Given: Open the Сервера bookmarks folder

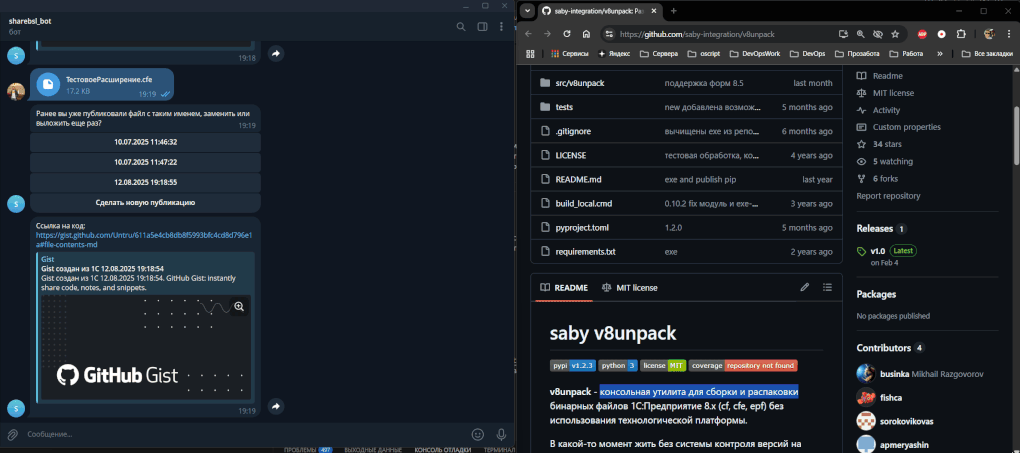Looking at the screenshot, I should (x=658, y=53).
